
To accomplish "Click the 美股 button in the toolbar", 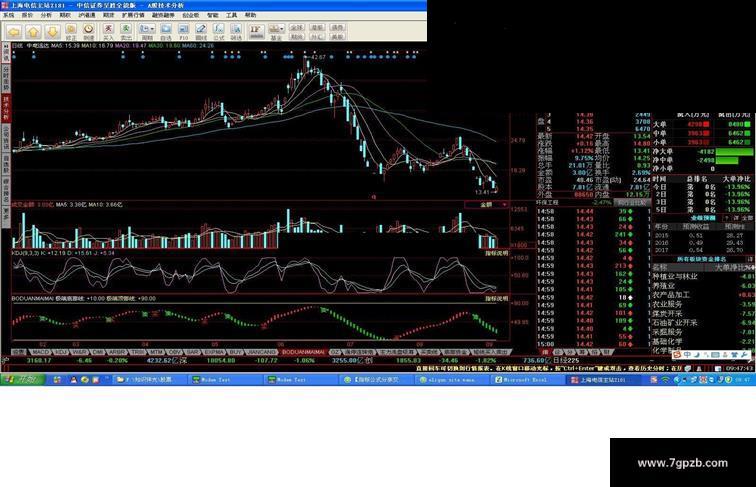I will point(337,36).
